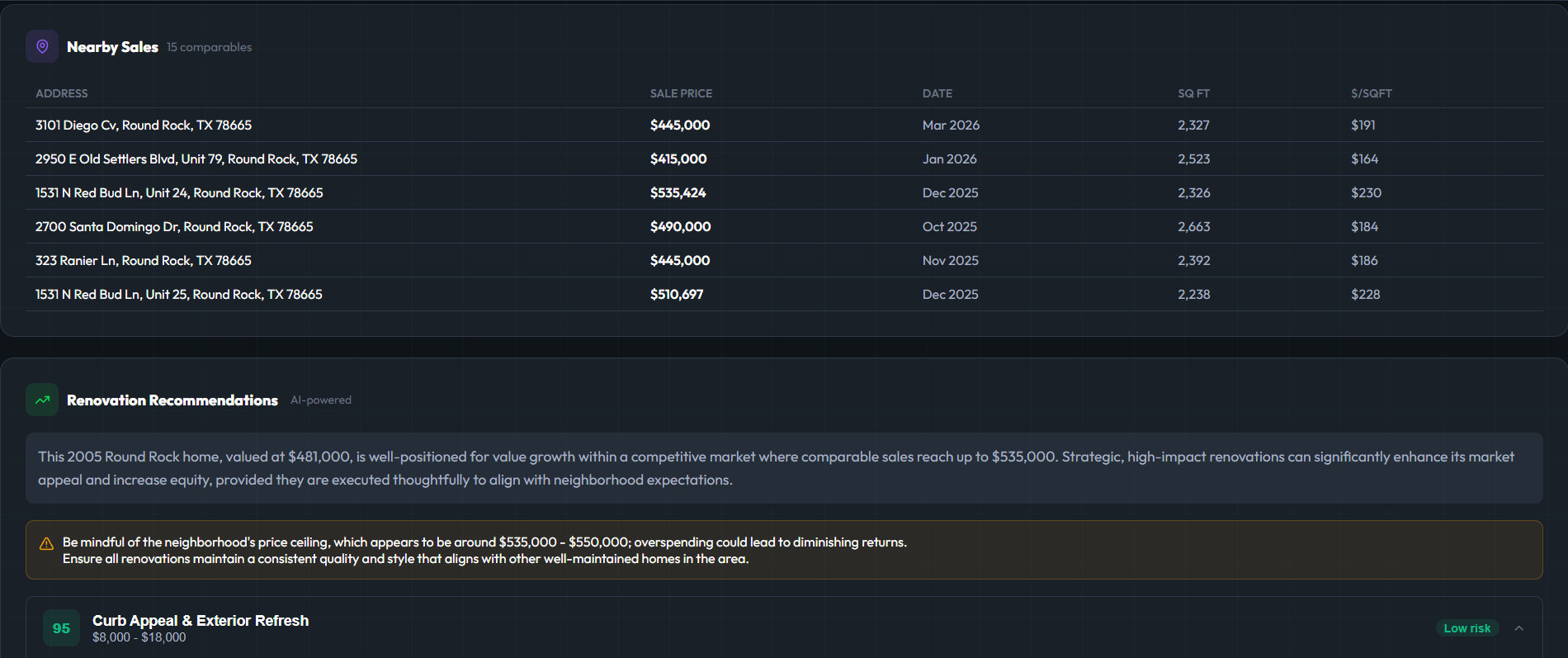Click the Renovation Recommendations heading

tap(172, 400)
